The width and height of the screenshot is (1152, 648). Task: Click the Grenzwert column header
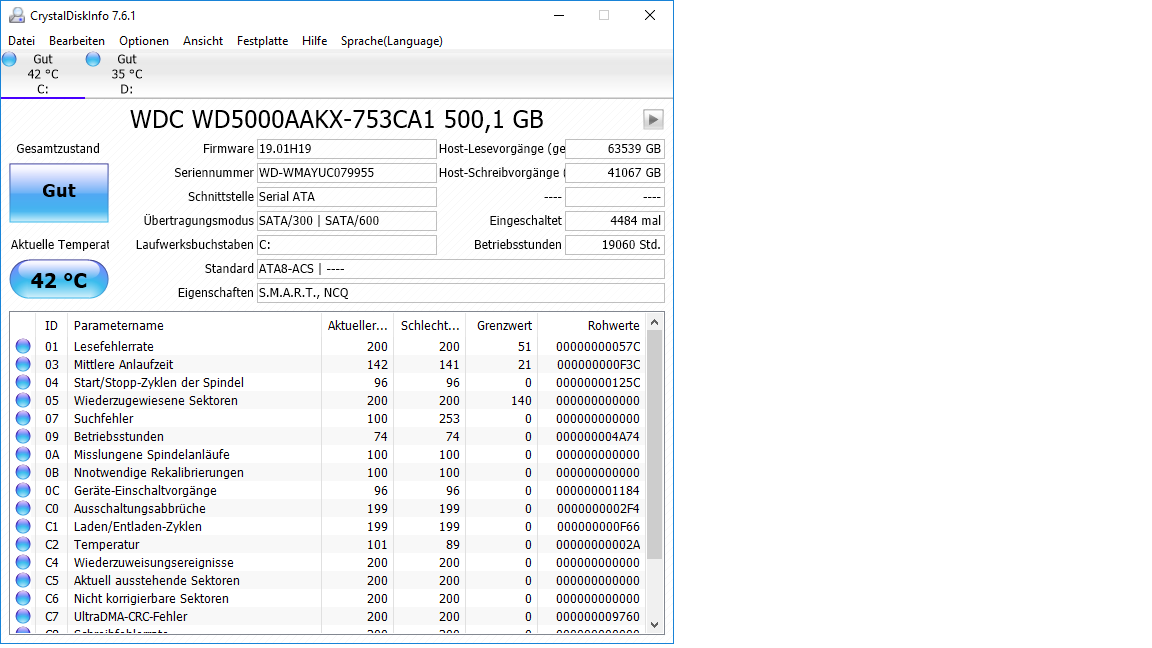point(503,325)
